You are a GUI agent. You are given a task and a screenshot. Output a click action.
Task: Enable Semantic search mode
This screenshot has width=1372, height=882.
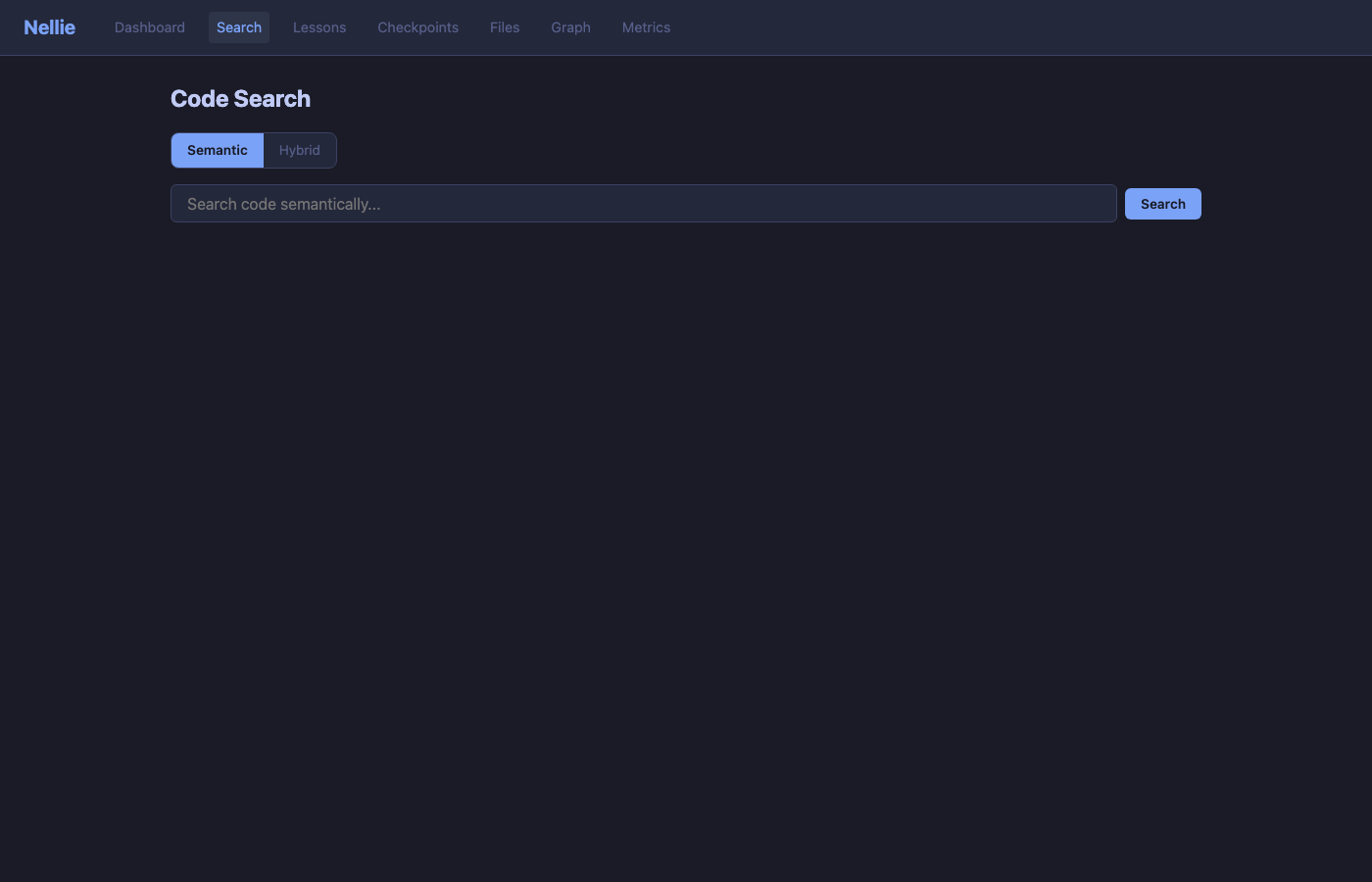(x=217, y=150)
